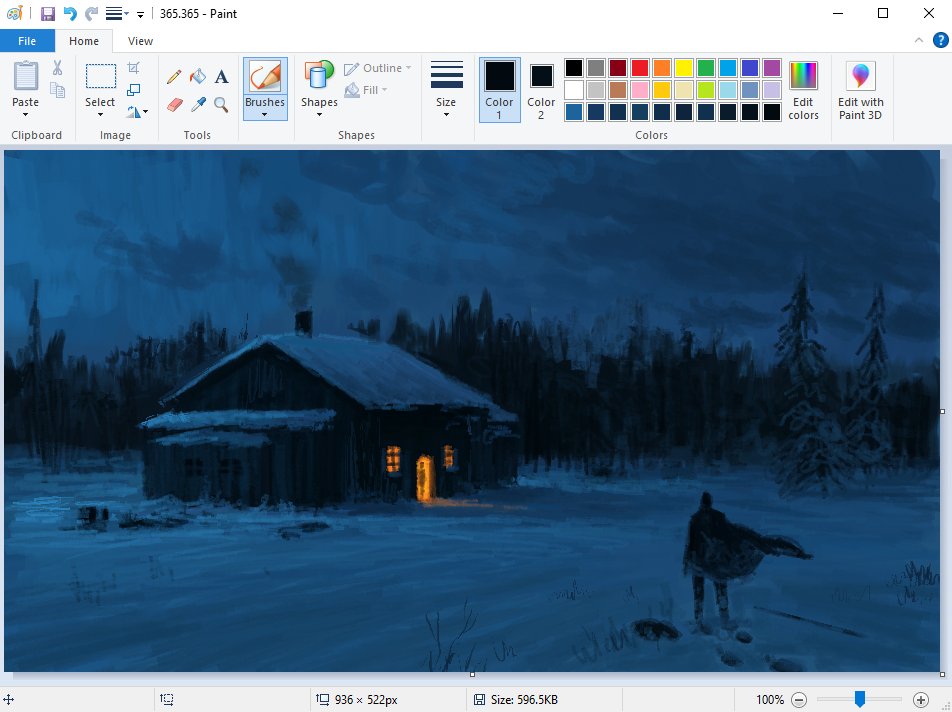
Task: Open the Outline dropdown
Action: (x=377, y=68)
